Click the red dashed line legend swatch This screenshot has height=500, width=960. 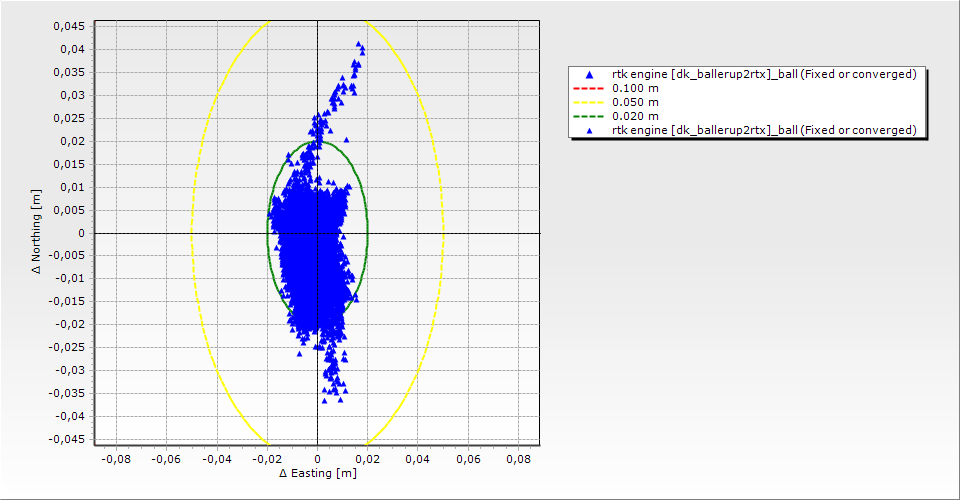[x=588, y=88]
